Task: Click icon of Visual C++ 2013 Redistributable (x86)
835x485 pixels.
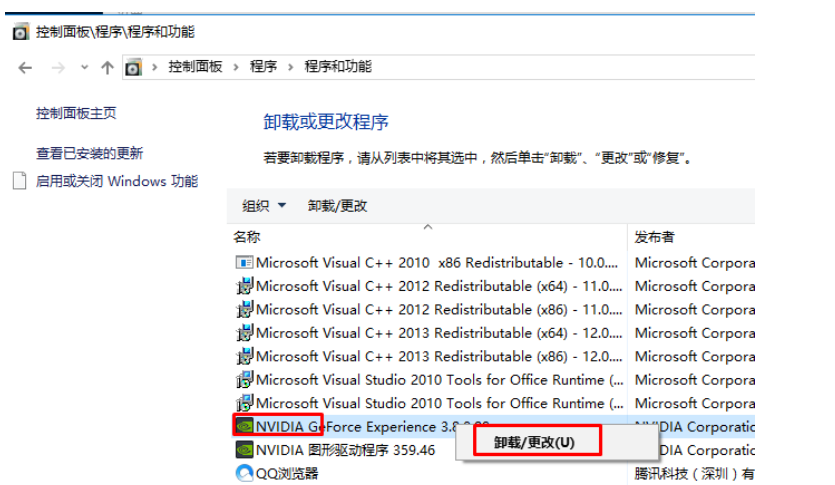Action: [244, 357]
